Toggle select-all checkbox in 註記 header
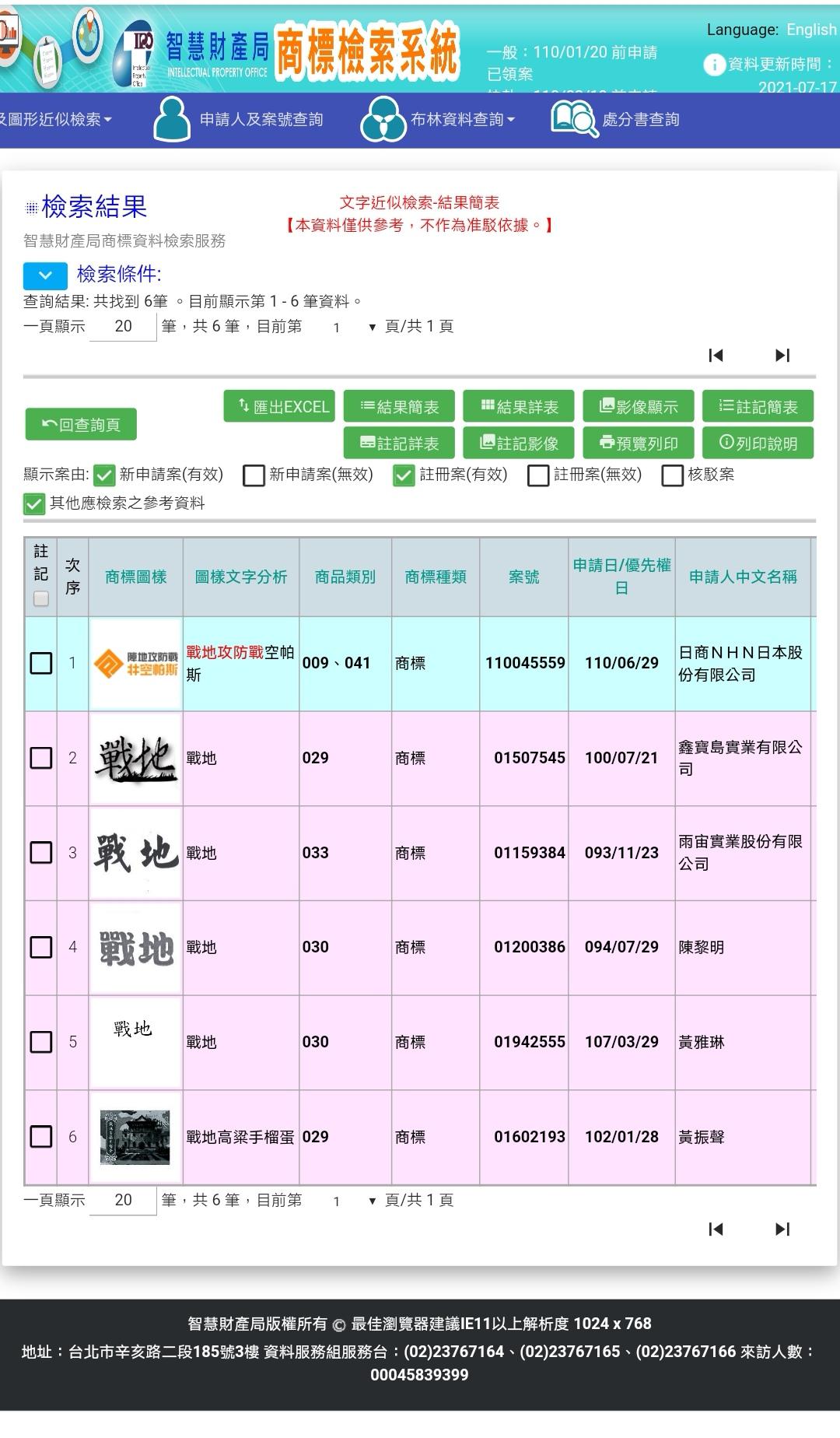The width and height of the screenshot is (840, 1438). point(41,598)
